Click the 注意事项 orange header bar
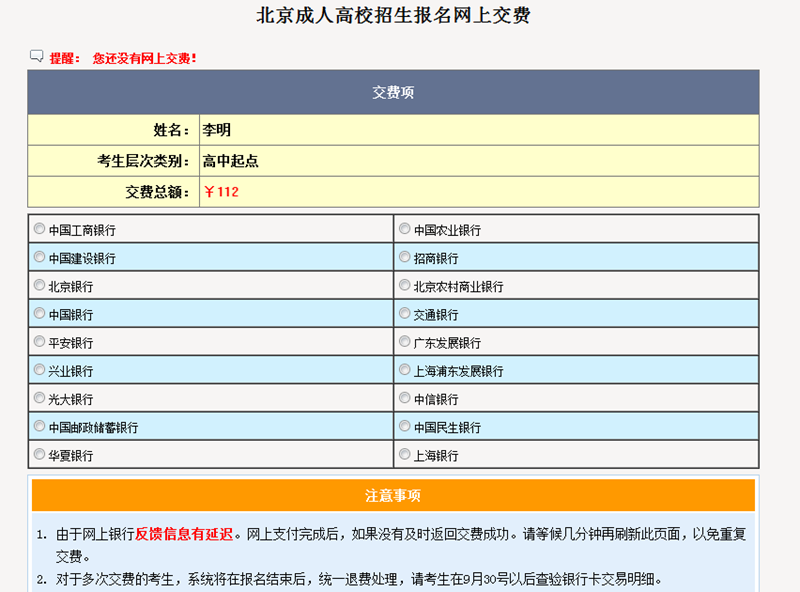This screenshot has height=592, width=800. pyautogui.click(x=393, y=496)
